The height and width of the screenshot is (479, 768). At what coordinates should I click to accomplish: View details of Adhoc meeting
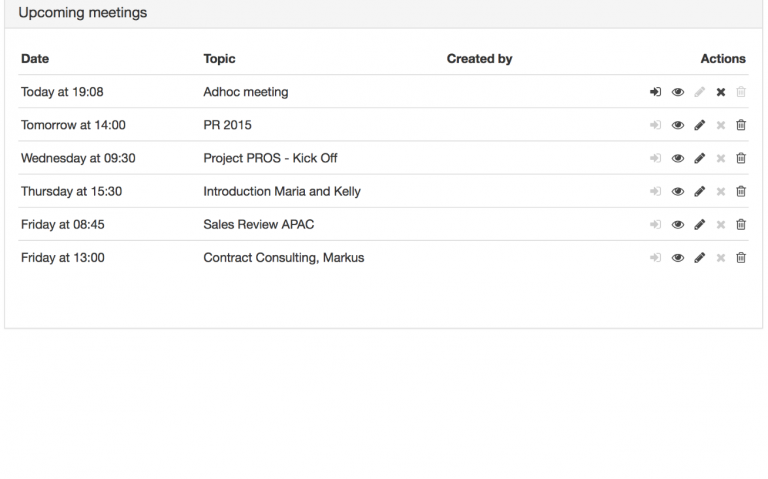pos(678,92)
